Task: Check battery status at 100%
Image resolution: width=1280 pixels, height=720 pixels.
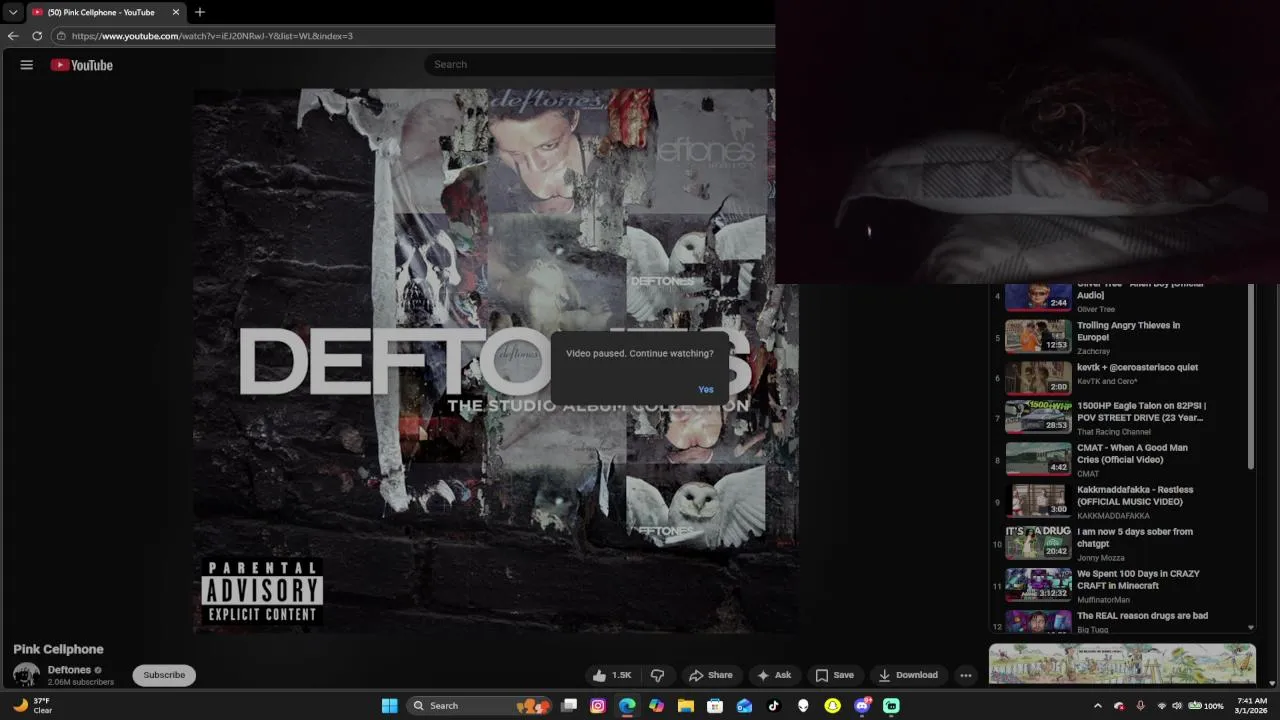Action: 1206,706
